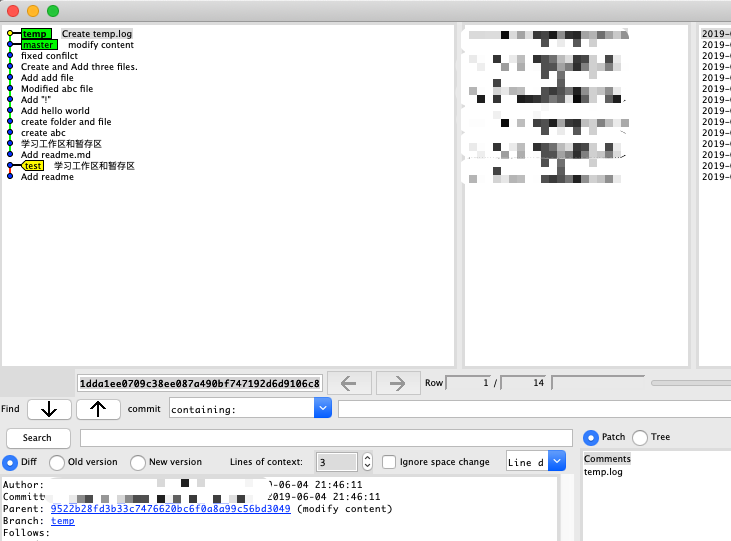The image size is (731, 541).
Task: Open the Line diff mode dropdown
Action: (556, 461)
